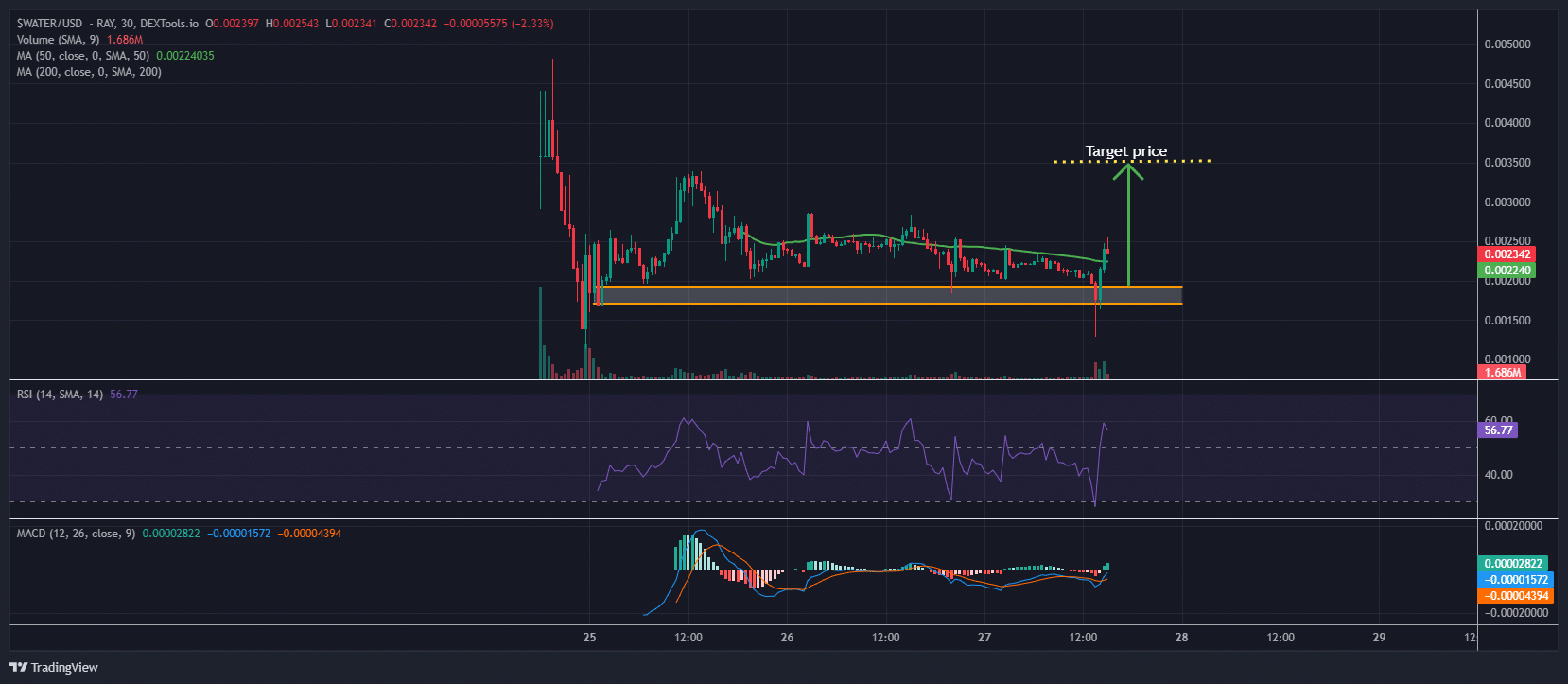Click the Target price text label
This screenshot has width=1568, height=684.
coord(1126,151)
